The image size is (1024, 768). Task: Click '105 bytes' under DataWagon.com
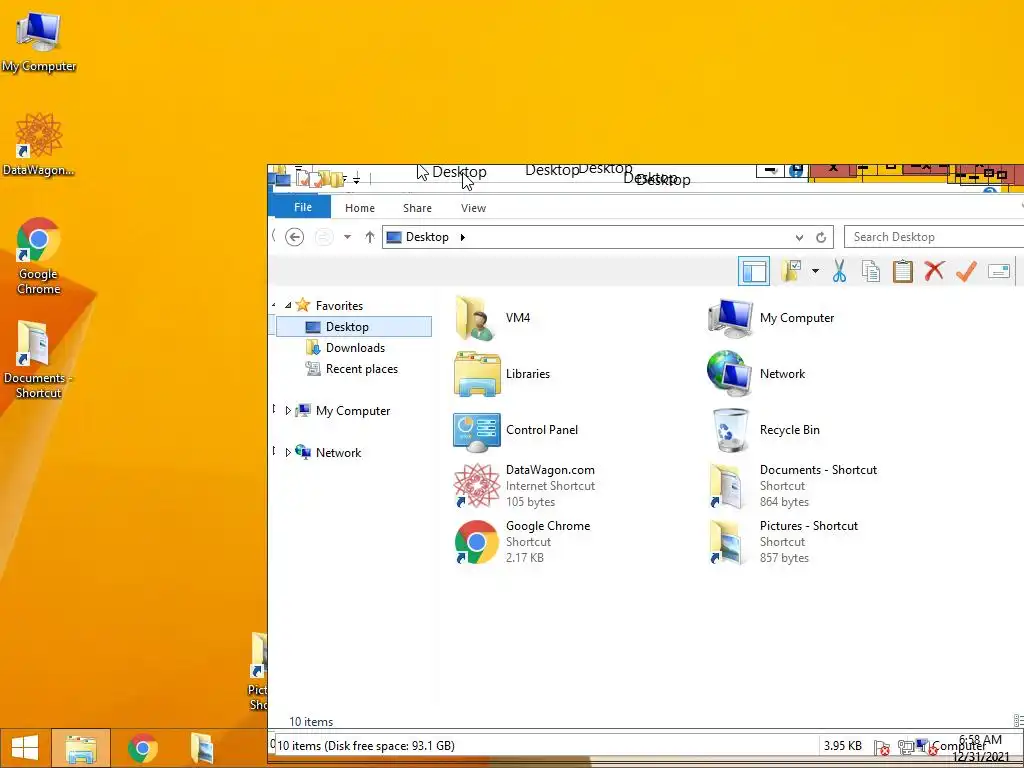click(530, 502)
